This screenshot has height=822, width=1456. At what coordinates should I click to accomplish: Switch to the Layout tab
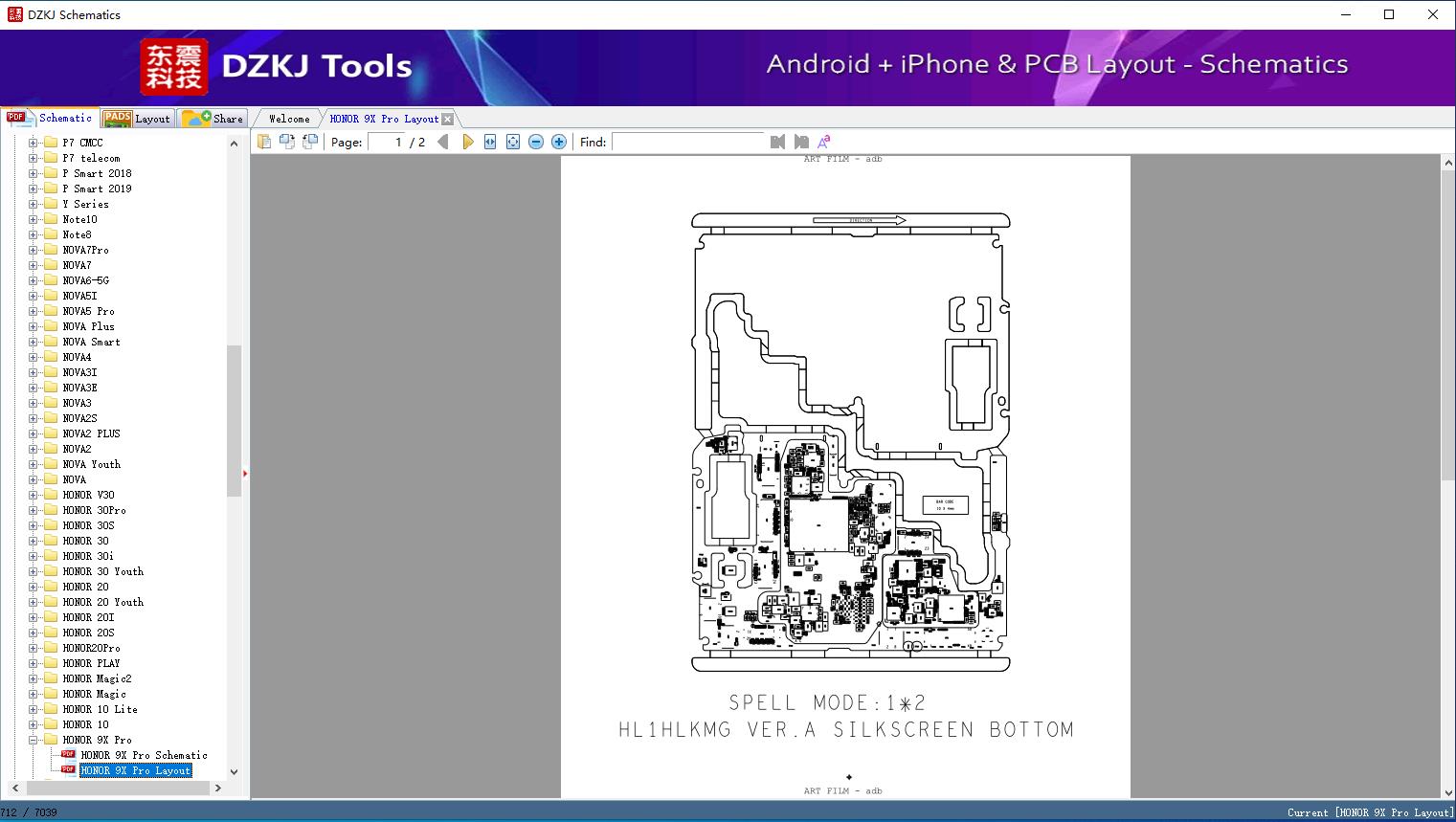tap(137, 119)
